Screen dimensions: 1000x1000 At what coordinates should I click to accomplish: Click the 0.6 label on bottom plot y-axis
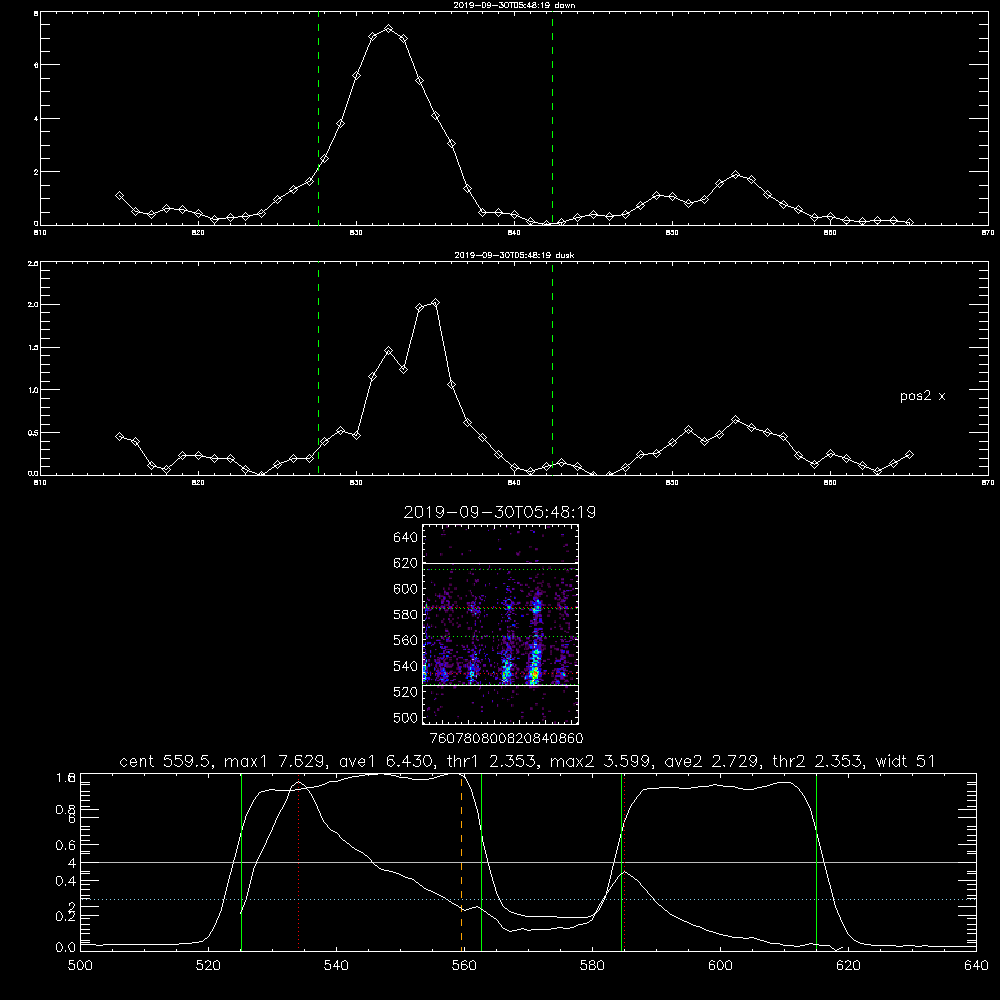point(66,845)
